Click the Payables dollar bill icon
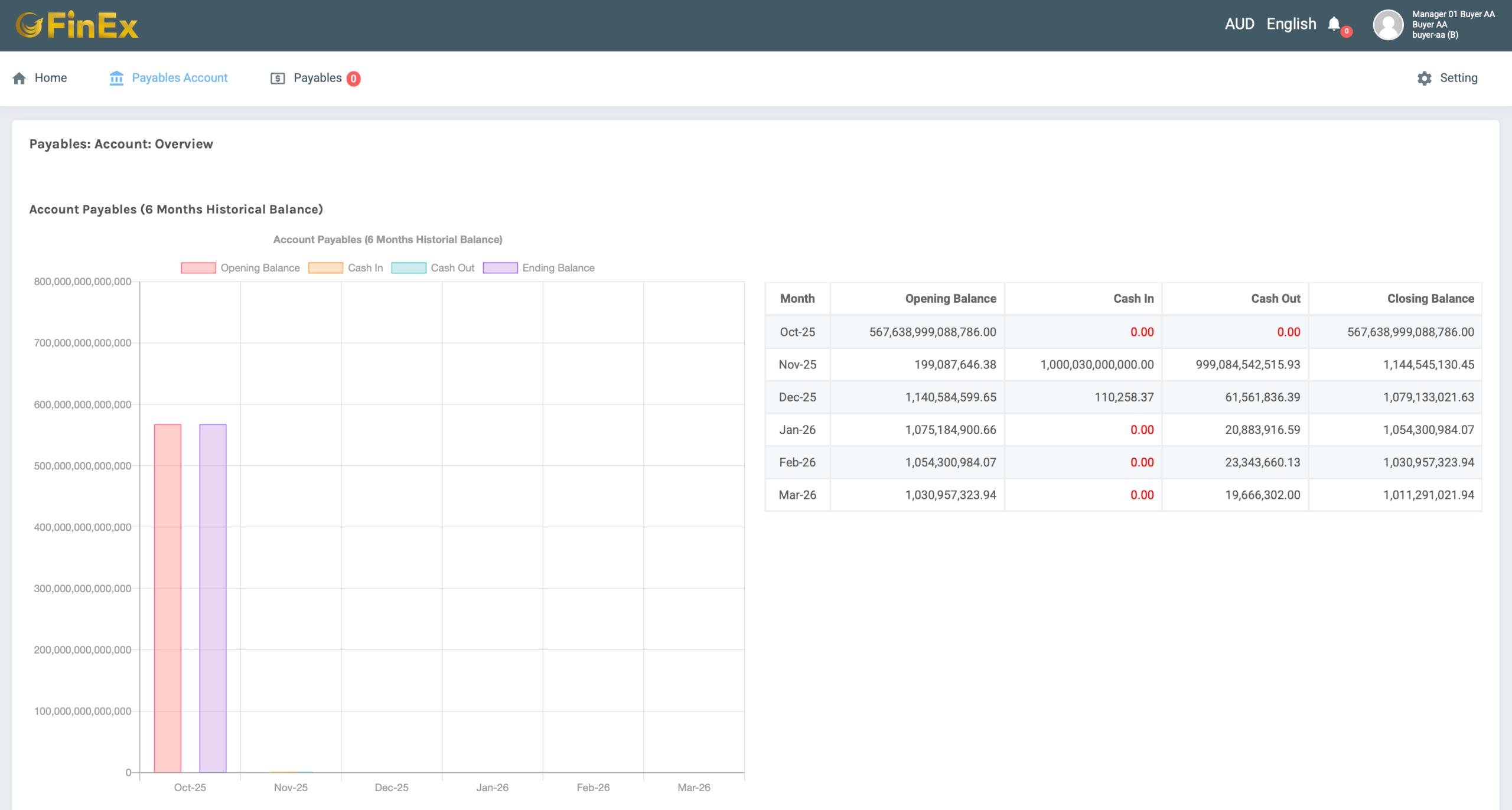Image resolution: width=1512 pixels, height=810 pixels. tap(278, 78)
